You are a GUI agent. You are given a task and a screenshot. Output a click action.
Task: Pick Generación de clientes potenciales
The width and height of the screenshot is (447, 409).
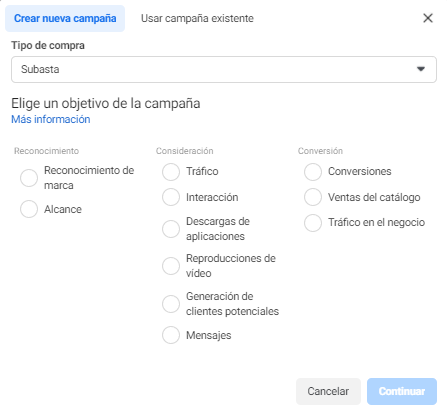[x=171, y=304]
